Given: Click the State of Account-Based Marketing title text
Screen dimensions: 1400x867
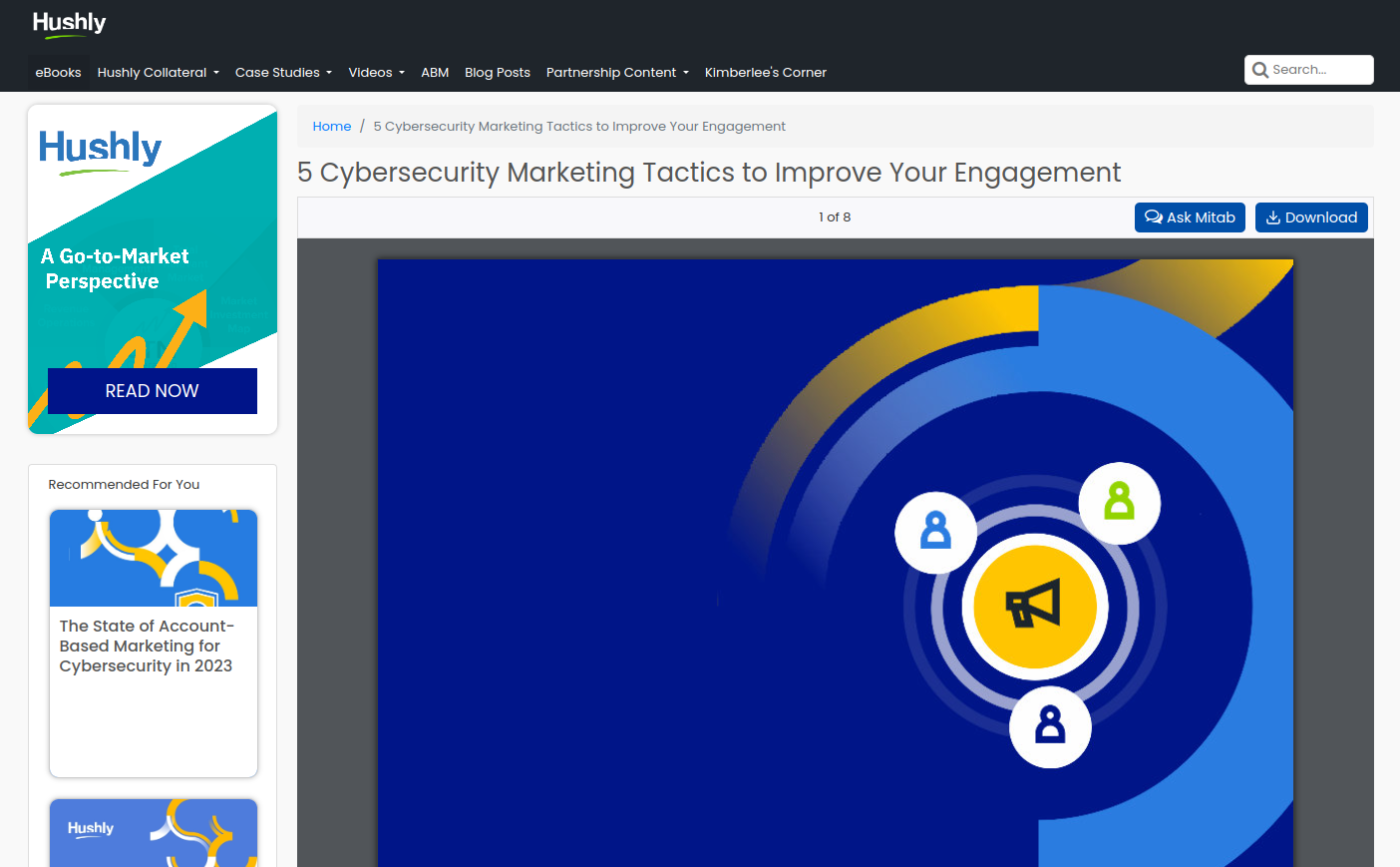Looking at the screenshot, I should (x=147, y=646).
